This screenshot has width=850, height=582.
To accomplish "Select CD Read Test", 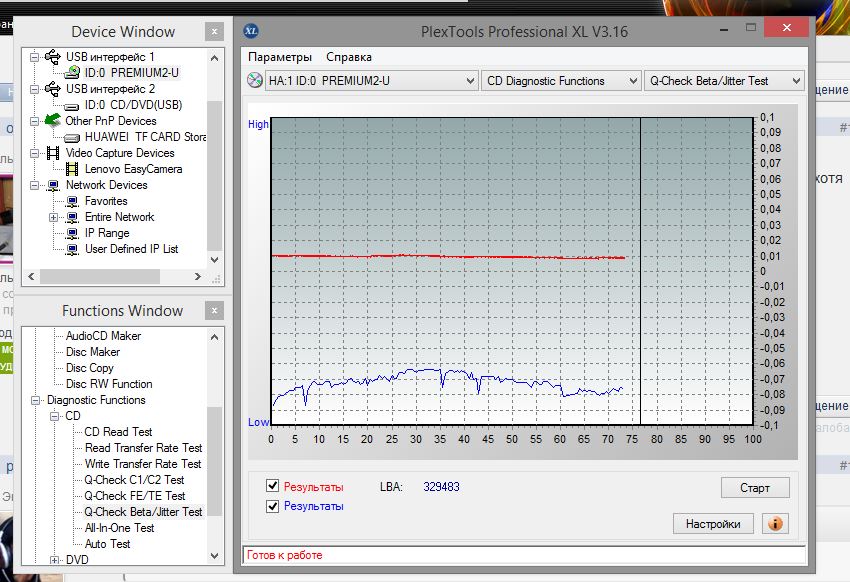I will pyautogui.click(x=118, y=432).
